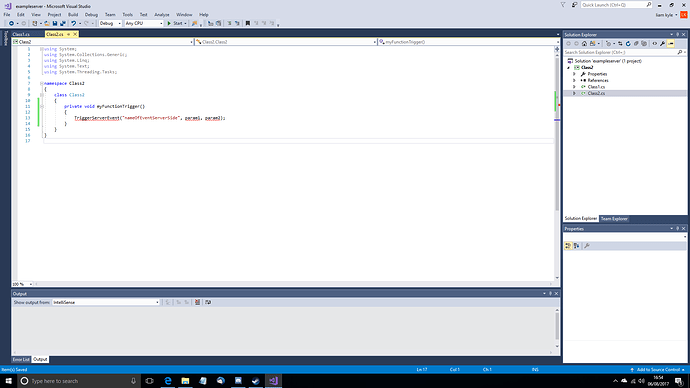Click the Collapse All icon in Solution Explorer
Viewport: 690px width, 388px height.
[636, 44]
